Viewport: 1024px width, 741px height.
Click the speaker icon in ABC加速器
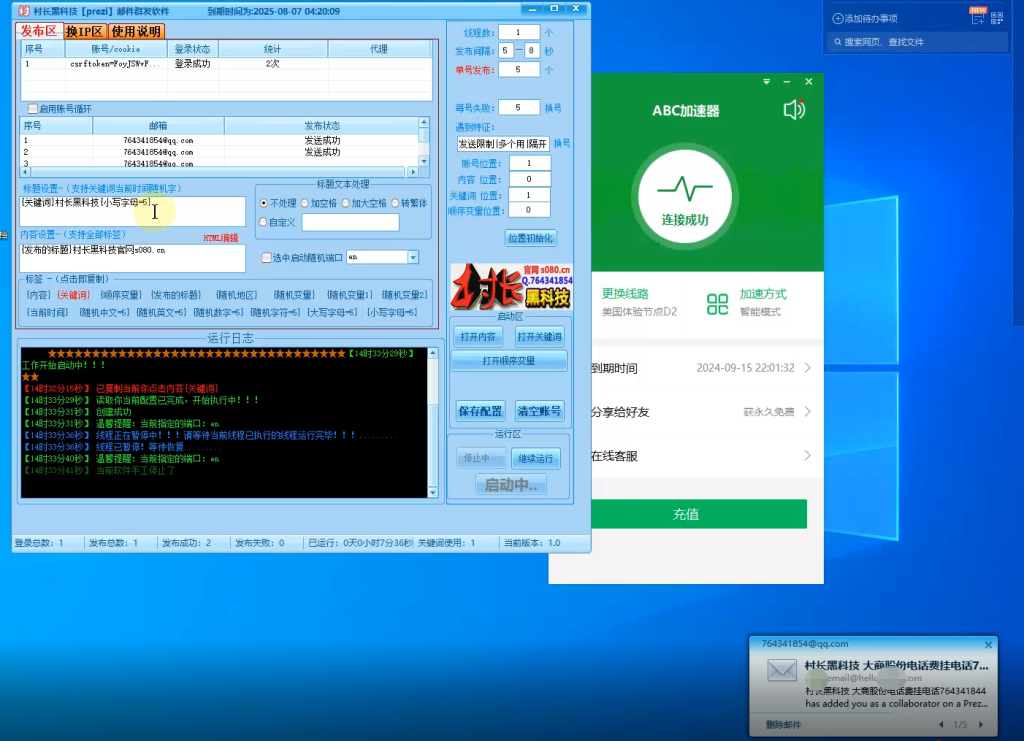pyautogui.click(x=794, y=110)
